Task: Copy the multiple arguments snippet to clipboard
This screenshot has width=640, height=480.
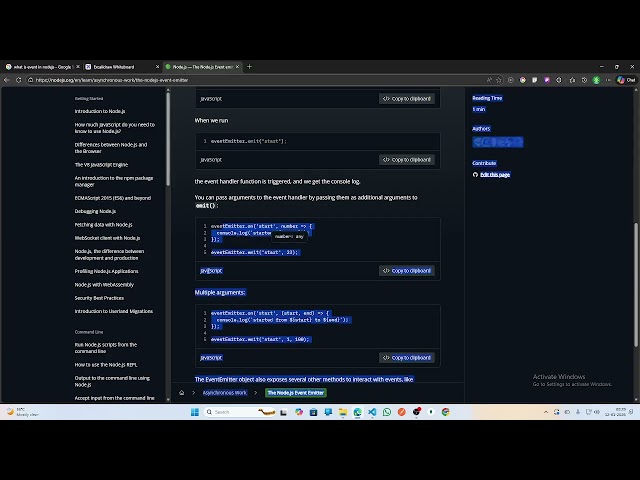Action: (407, 358)
